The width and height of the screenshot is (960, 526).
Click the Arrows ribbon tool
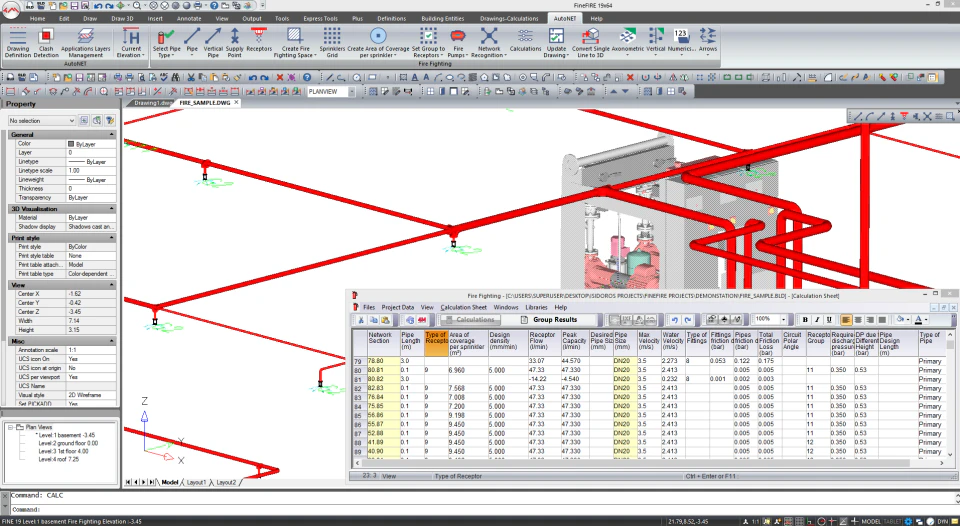click(708, 40)
